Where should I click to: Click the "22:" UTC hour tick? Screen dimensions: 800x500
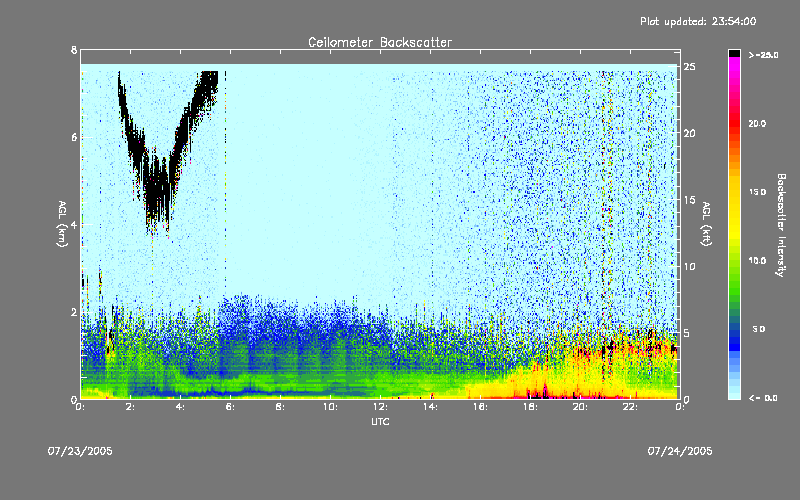(x=630, y=407)
